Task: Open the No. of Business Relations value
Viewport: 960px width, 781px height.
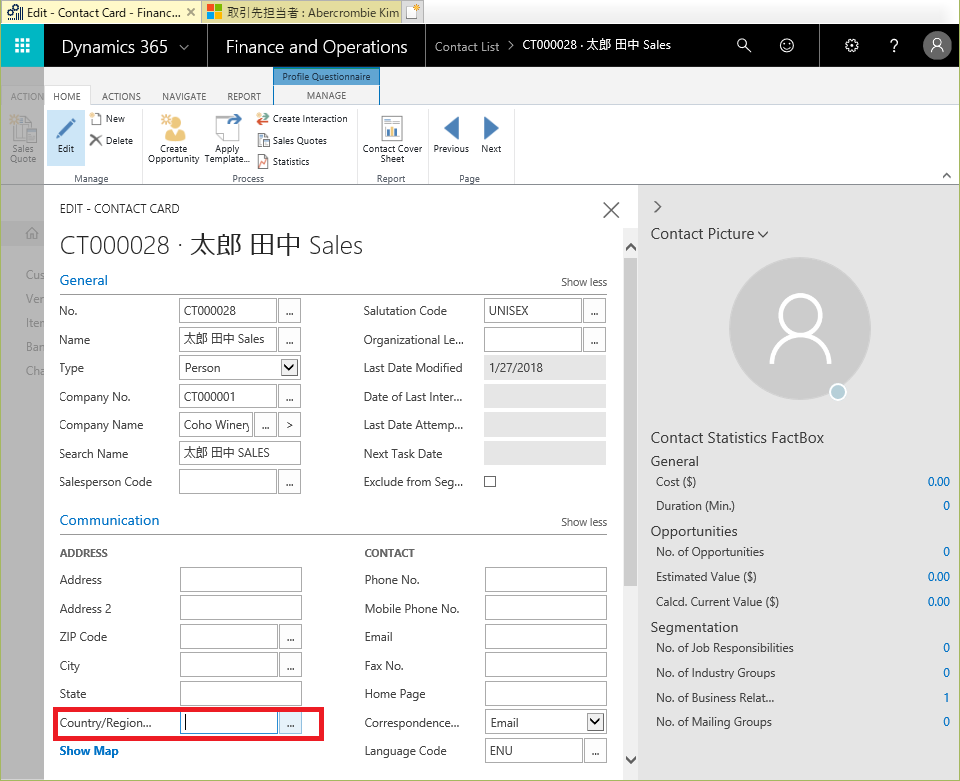Action: pos(946,697)
